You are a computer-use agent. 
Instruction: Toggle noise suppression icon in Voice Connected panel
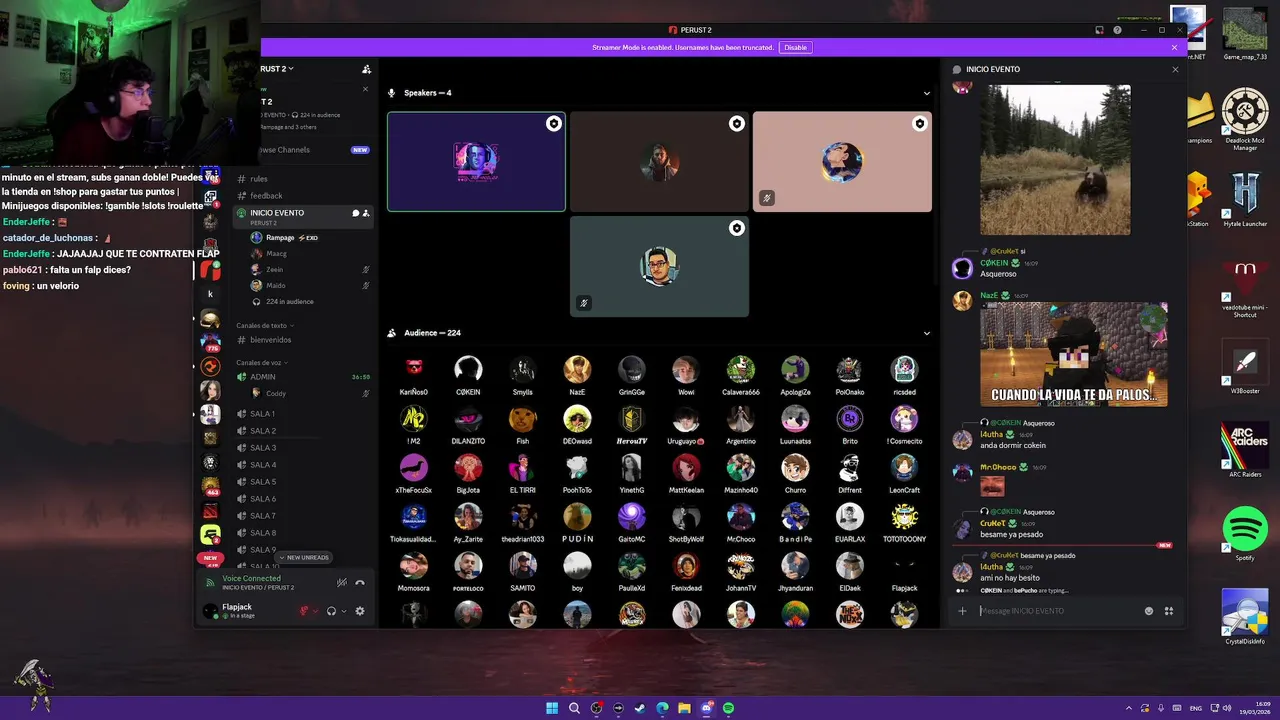(342, 582)
